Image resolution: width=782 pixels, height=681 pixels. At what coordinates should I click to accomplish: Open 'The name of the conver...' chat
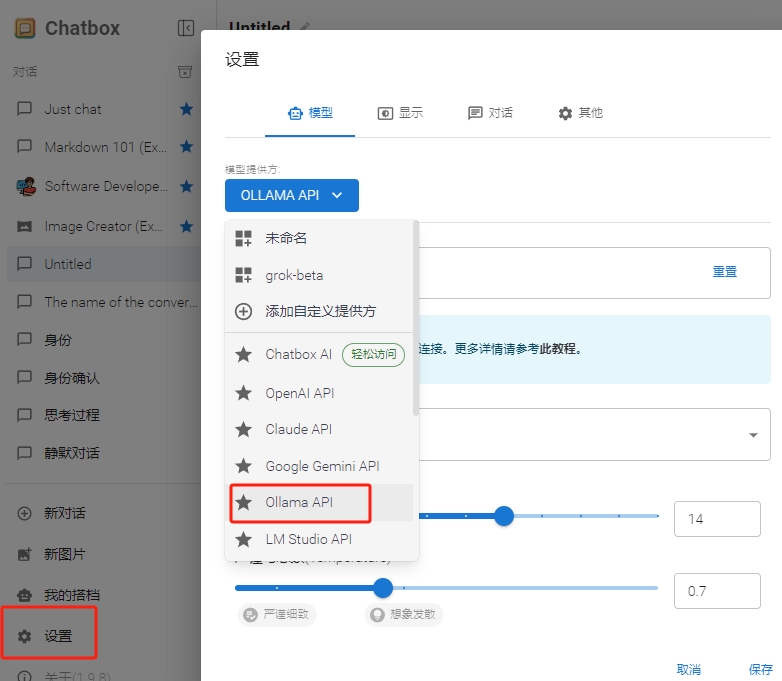(104, 302)
